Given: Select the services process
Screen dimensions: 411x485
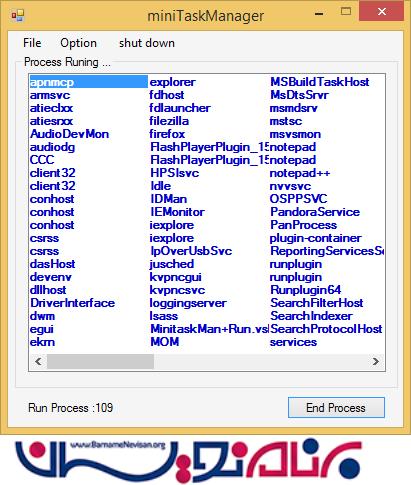Looking at the screenshot, I should [x=293, y=342].
